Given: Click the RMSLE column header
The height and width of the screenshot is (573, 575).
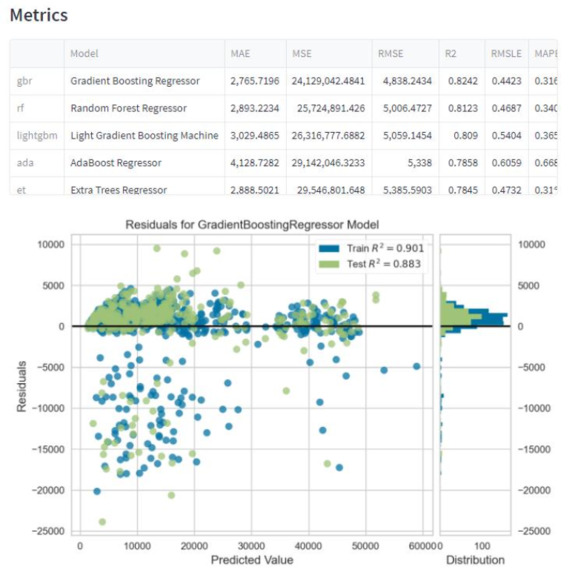Looking at the screenshot, I should [x=506, y=54].
